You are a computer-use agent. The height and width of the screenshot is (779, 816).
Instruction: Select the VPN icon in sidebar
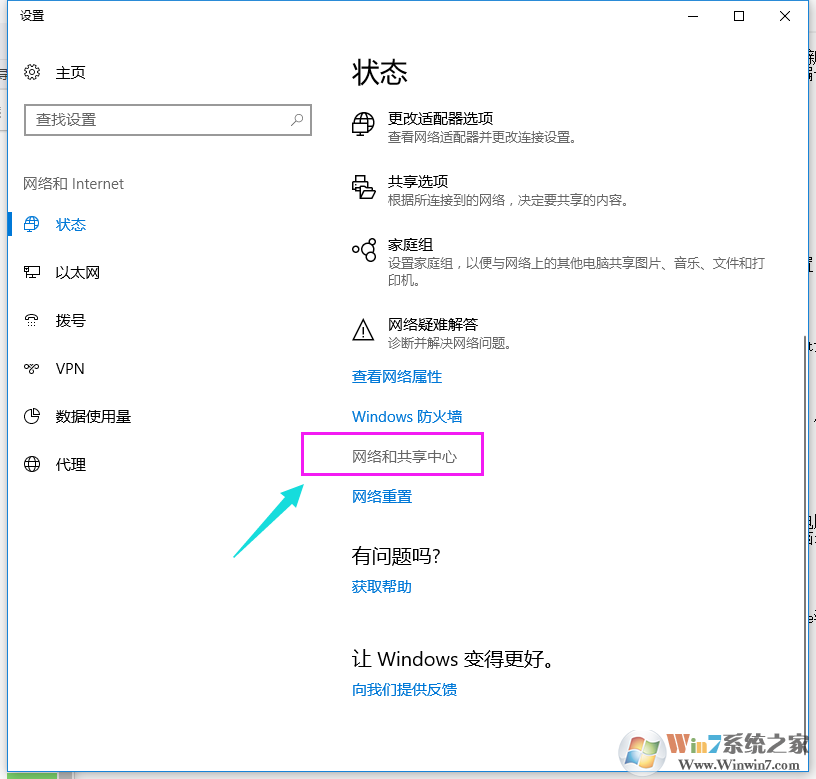[x=32, y=368]
